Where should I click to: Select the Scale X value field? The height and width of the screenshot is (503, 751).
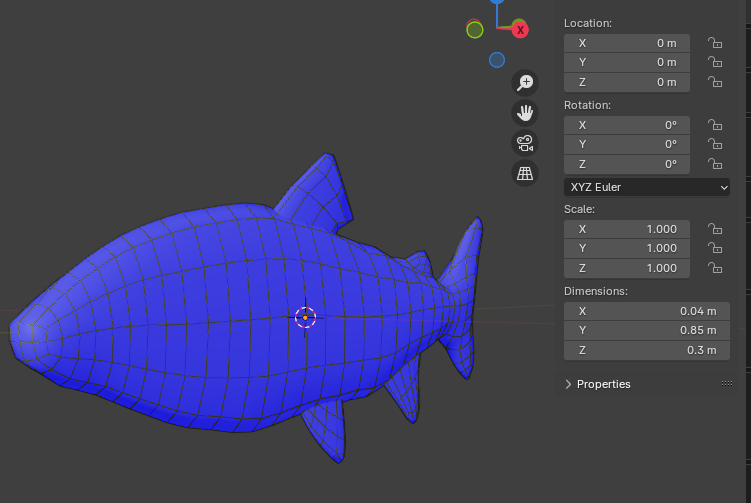[x=625, y=229]
